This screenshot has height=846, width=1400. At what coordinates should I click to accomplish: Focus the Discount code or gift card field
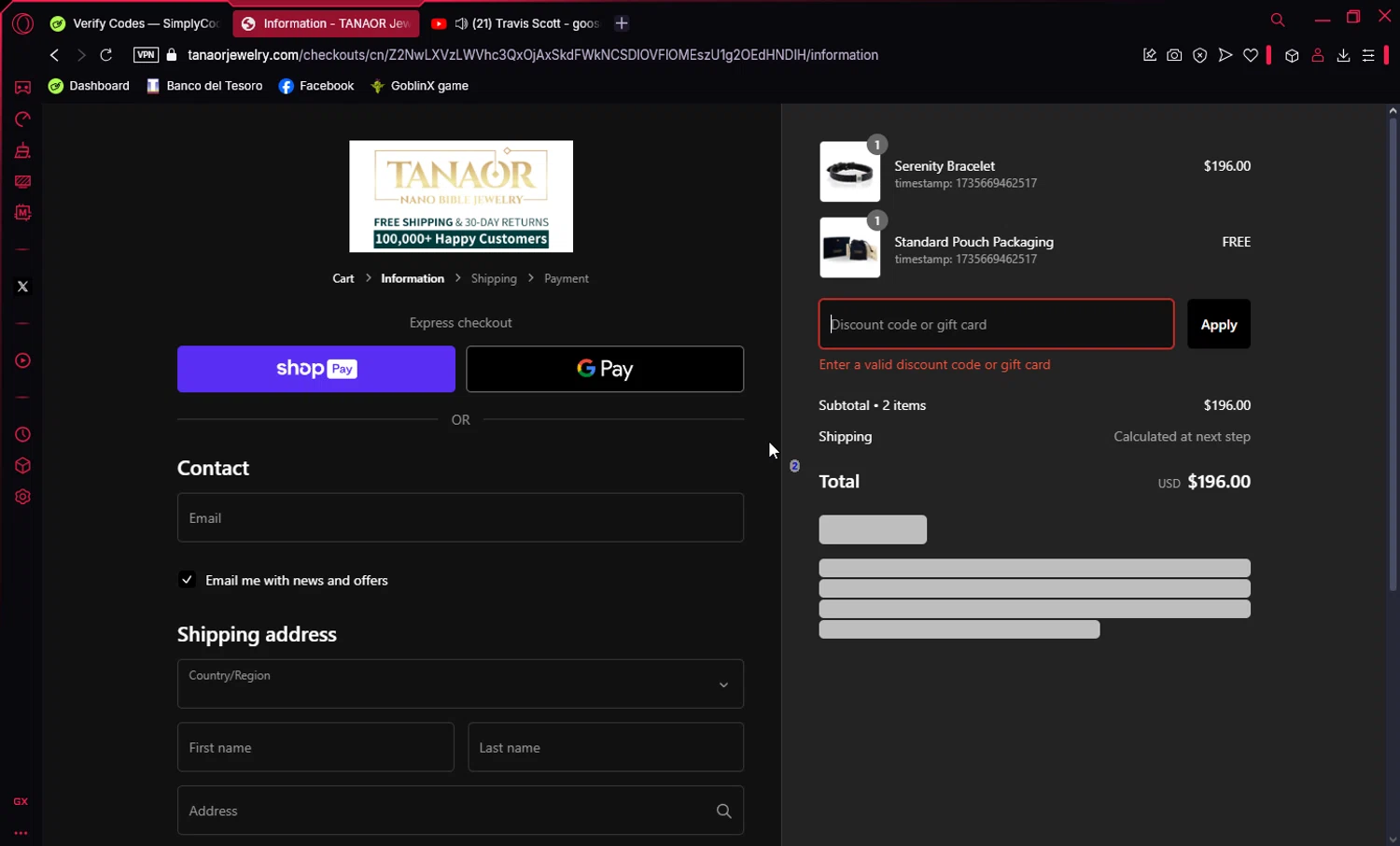click(x=997, y=324)
